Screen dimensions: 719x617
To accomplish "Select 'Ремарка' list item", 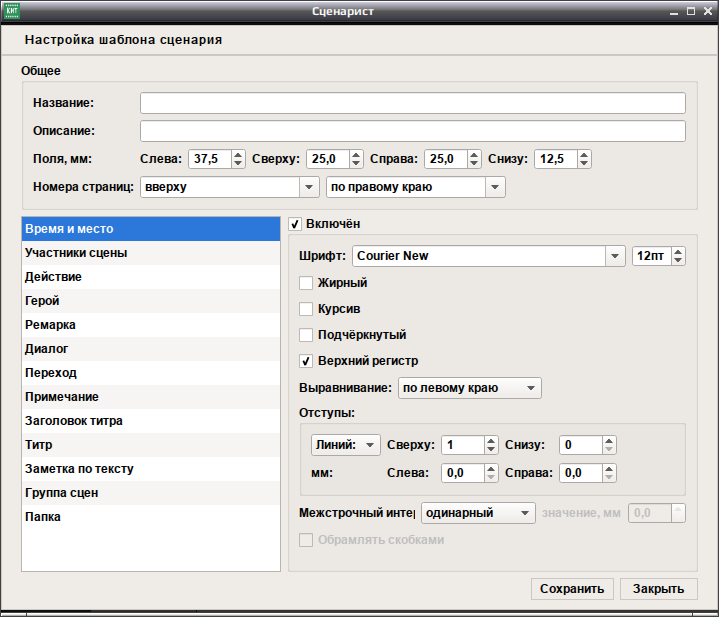I will [151, 325].
